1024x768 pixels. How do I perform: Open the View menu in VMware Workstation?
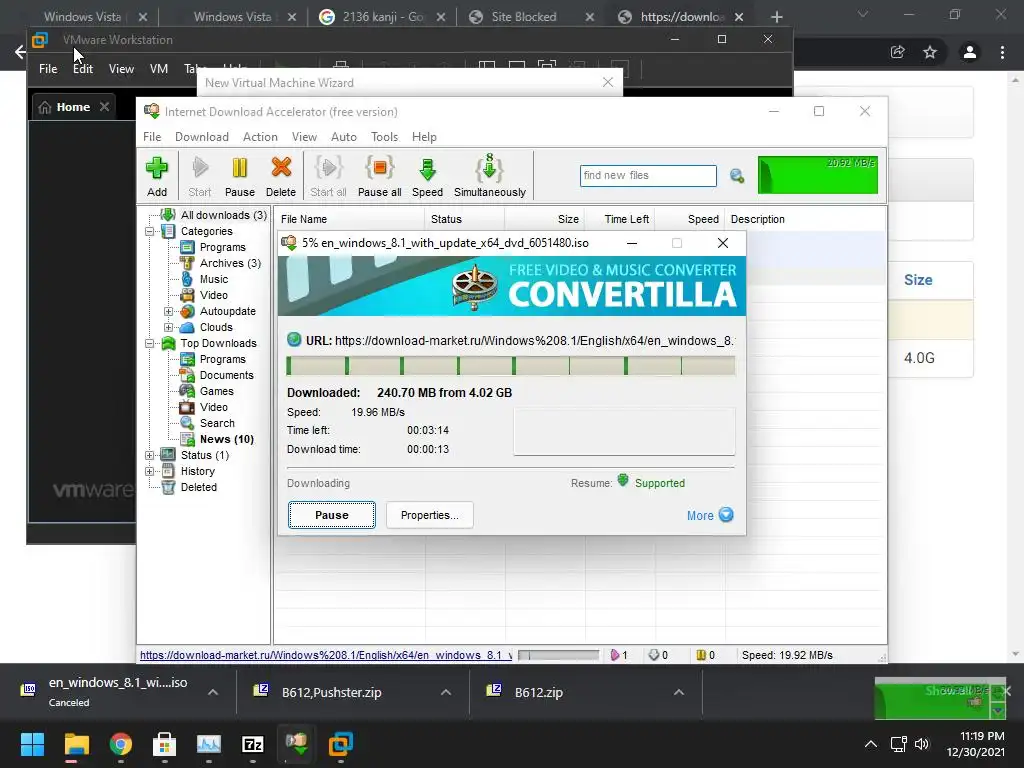(121, 69)
